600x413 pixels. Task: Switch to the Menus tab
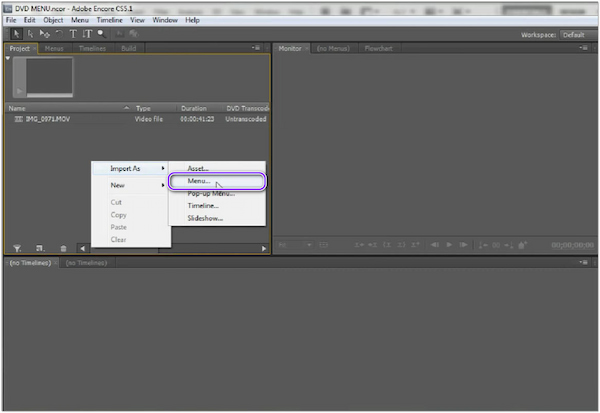(54, 49)
